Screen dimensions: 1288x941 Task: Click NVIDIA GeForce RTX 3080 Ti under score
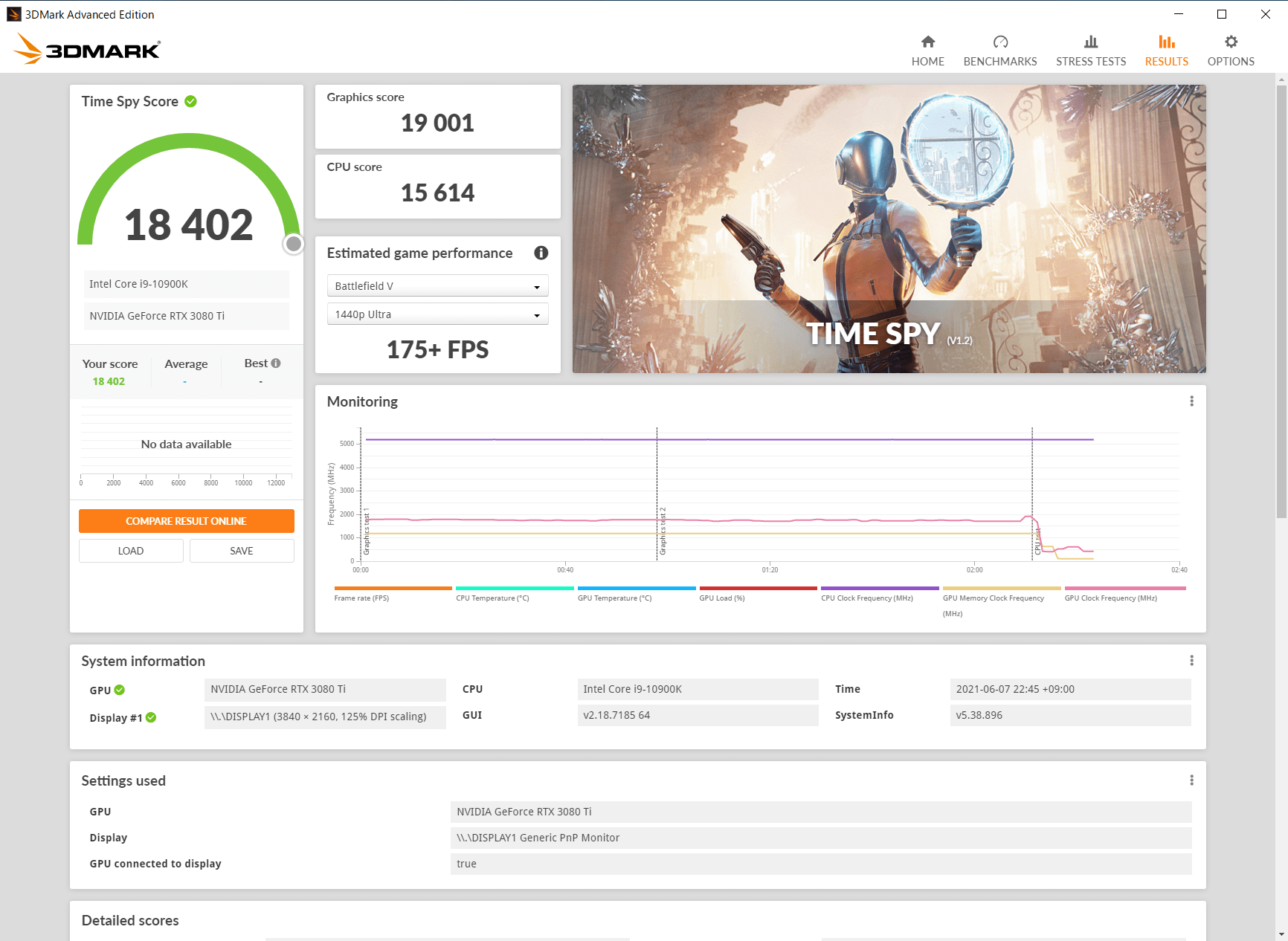[186, 316]
